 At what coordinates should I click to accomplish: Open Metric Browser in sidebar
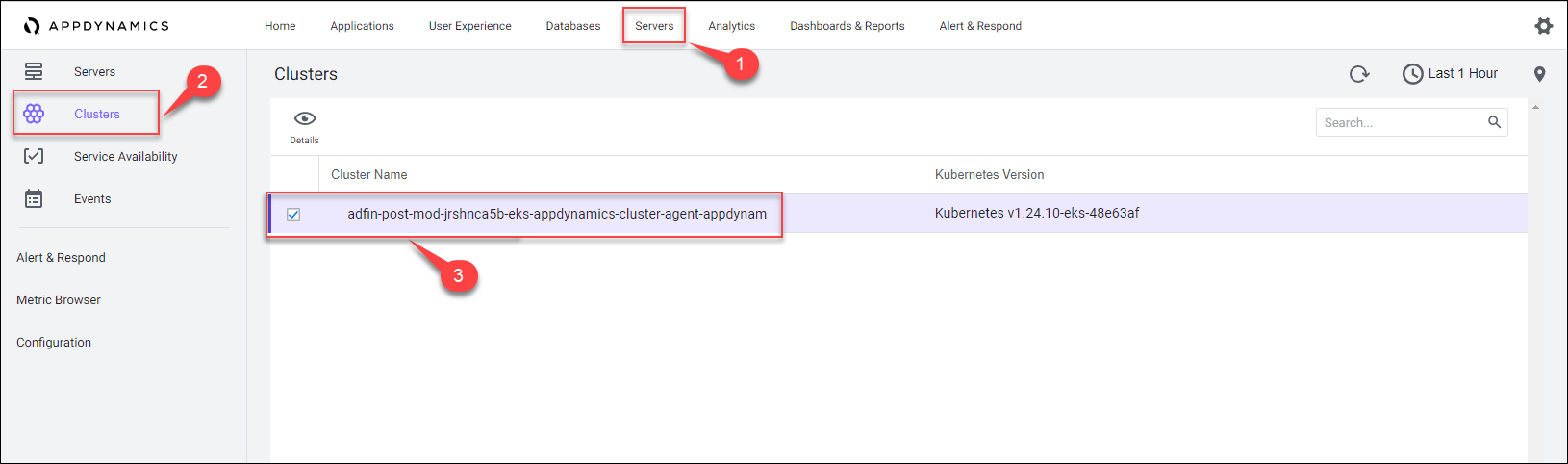click(x=59, y=299)
